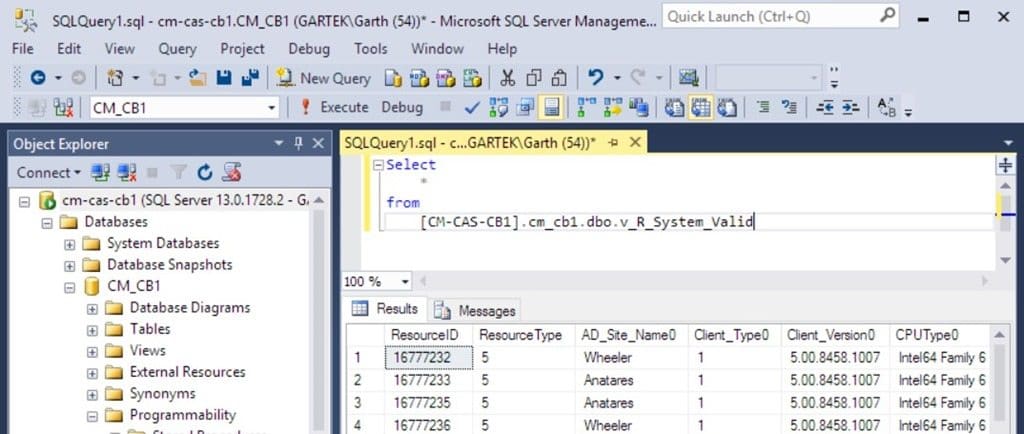Toggle Results to File mode
The height and width of the screenshot is (434, 1024).
727,108
